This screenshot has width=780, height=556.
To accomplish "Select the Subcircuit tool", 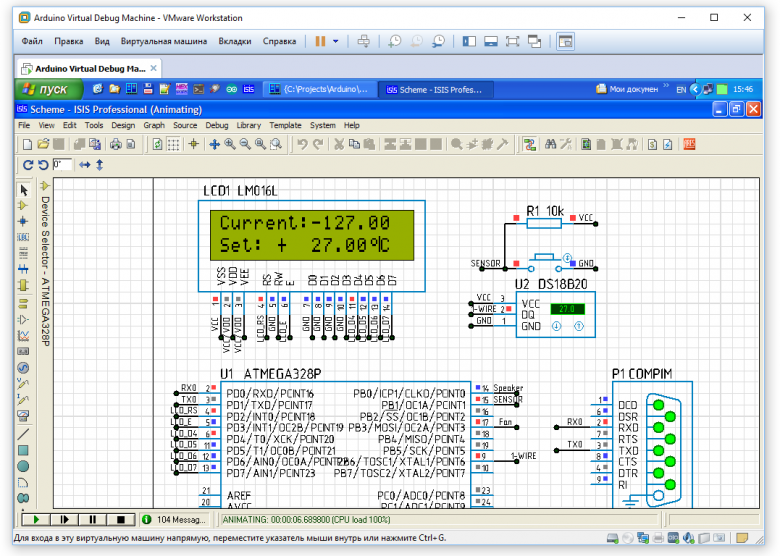I will coord(23,285).
